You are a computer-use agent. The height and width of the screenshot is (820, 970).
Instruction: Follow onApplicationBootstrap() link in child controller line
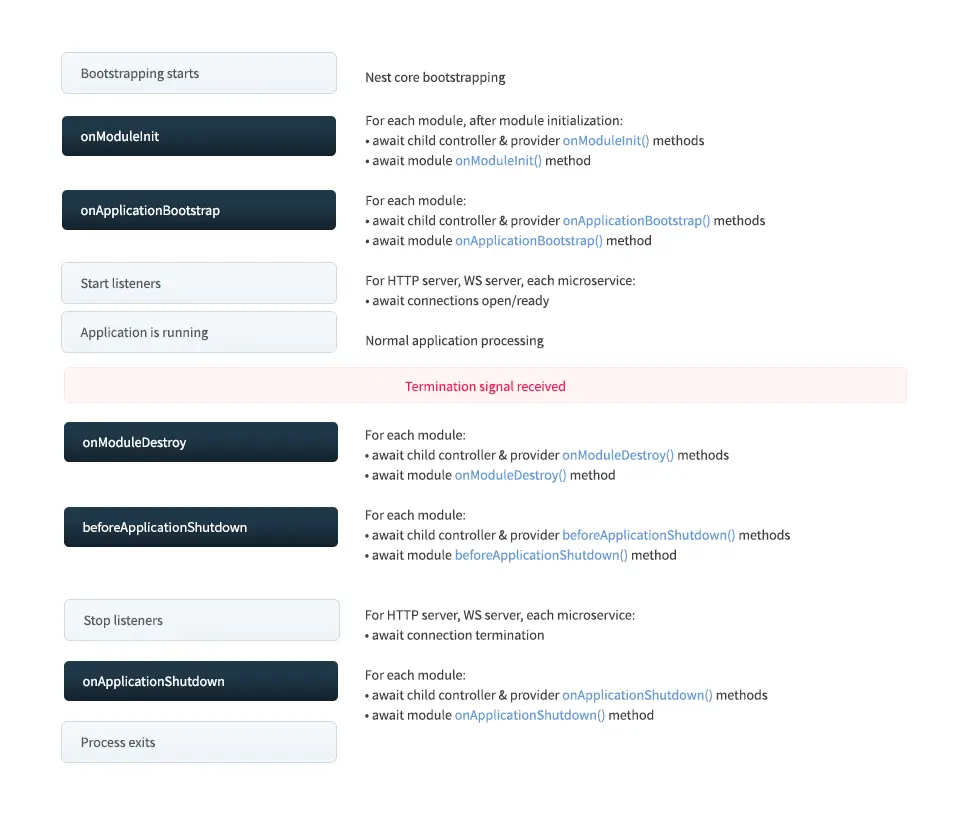[x=636, y=221]
